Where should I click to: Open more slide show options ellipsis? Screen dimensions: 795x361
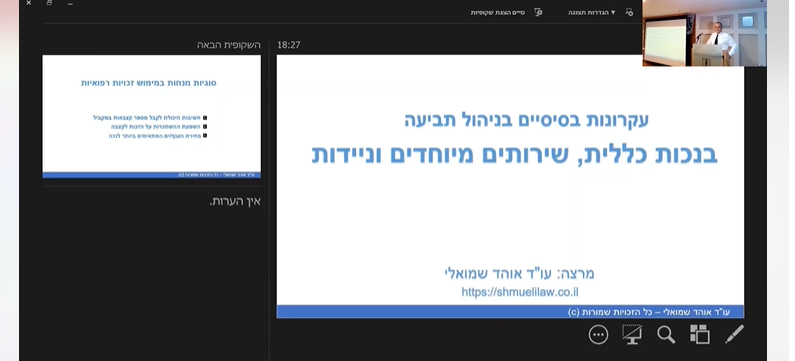(x=598, y=335)
